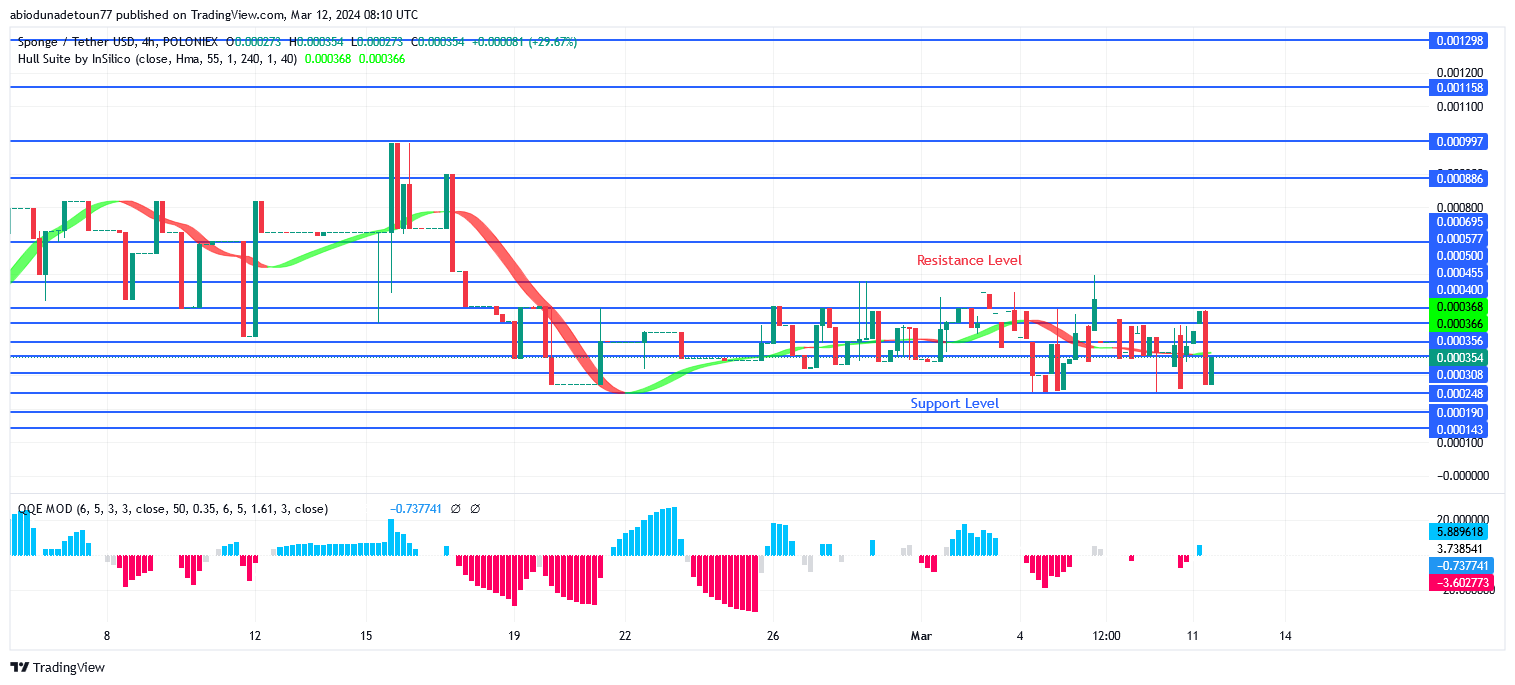Image resolution: width=1515 pixels, height=685 pixels.
Task: Open the Sponge / Tether USD symbol legend
Action: point(120,42)
